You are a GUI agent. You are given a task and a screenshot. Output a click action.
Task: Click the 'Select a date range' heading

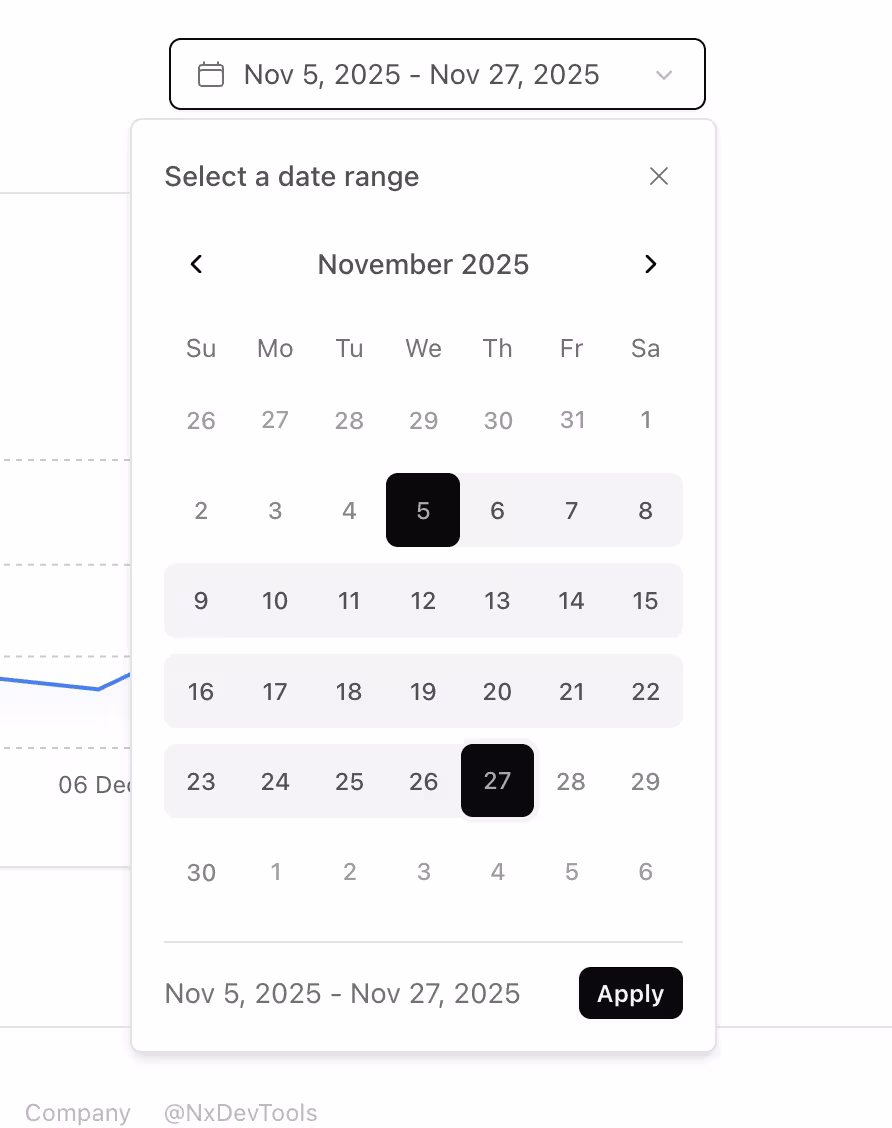292,176
